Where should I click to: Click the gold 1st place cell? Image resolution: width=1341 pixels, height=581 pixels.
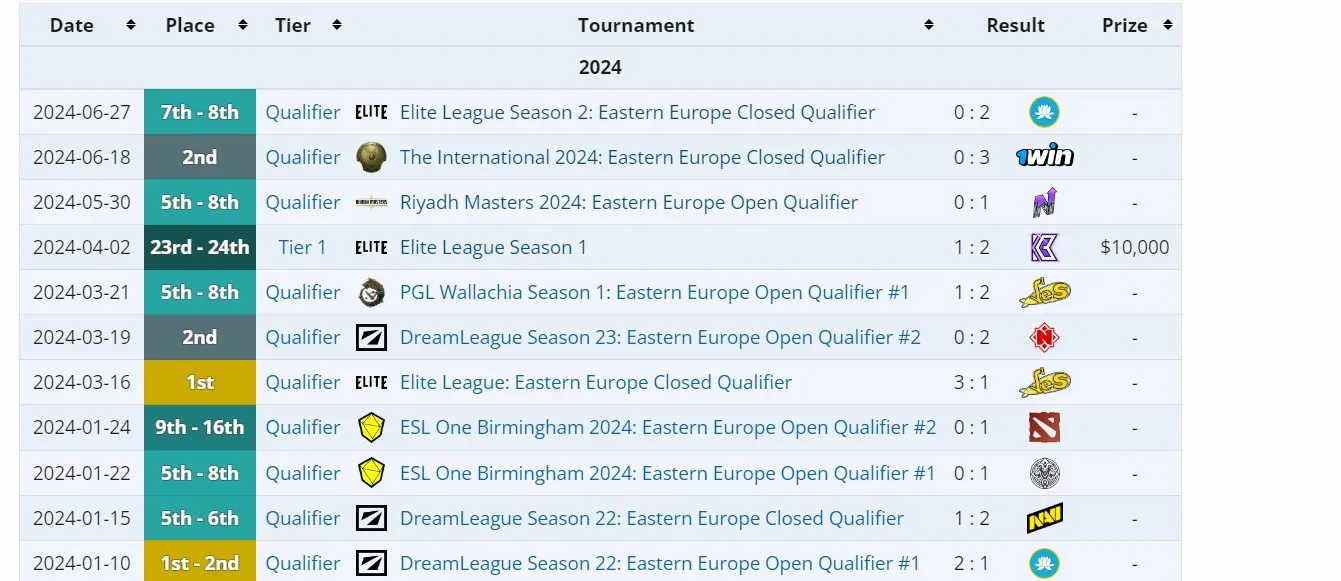click(200, 382)
